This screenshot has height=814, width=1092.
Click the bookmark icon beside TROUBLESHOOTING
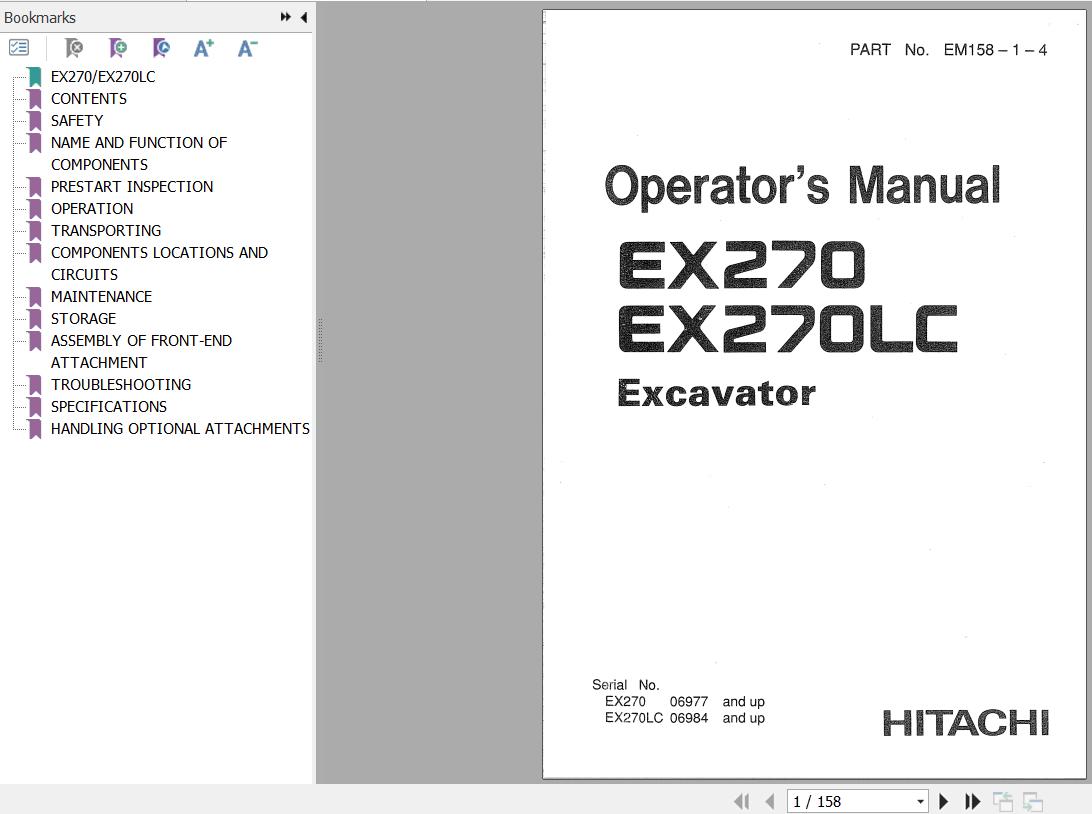[x=35, y=384]
